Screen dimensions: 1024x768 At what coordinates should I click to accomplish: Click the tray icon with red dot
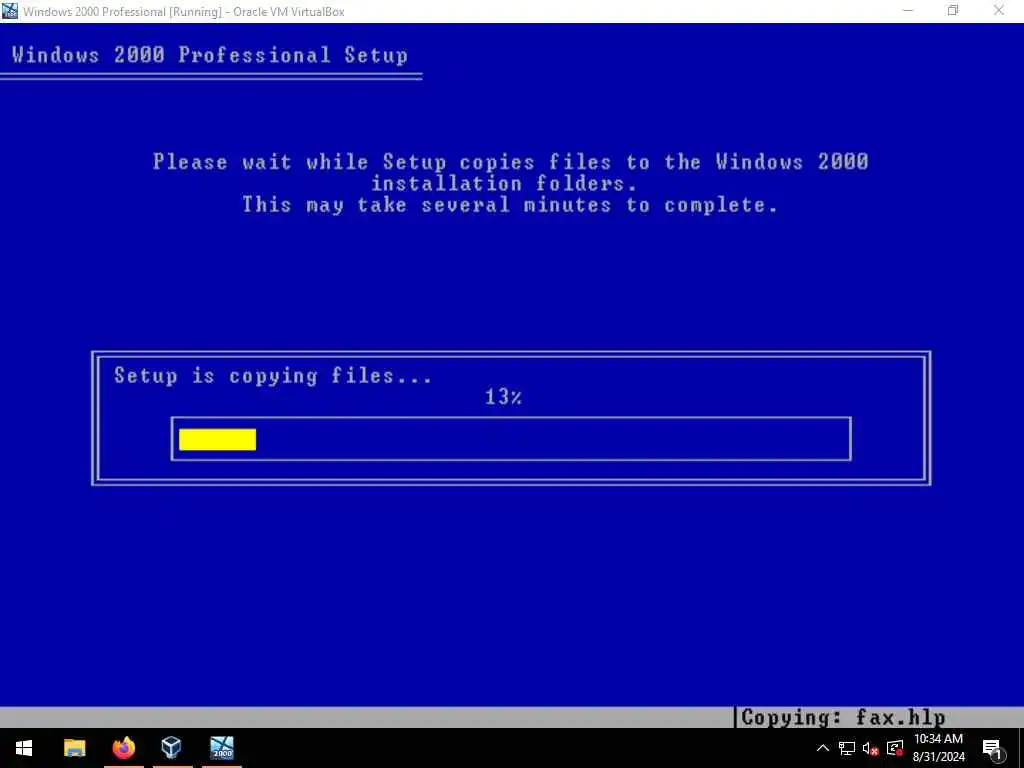coord(895,748)
